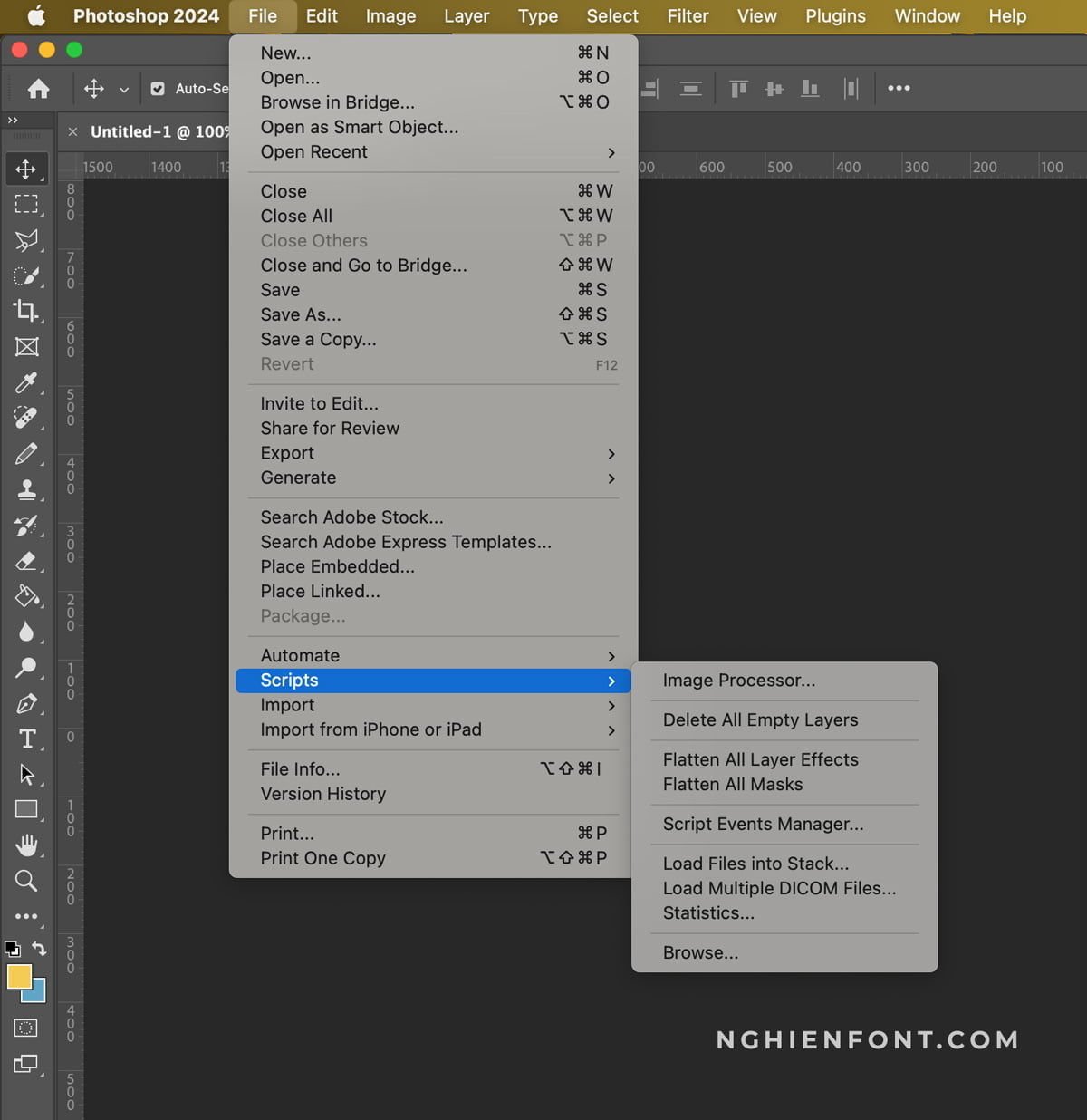Select the Move tool in the toolbar
The height and width of the screenshot is (1120, 1087).
26,169
